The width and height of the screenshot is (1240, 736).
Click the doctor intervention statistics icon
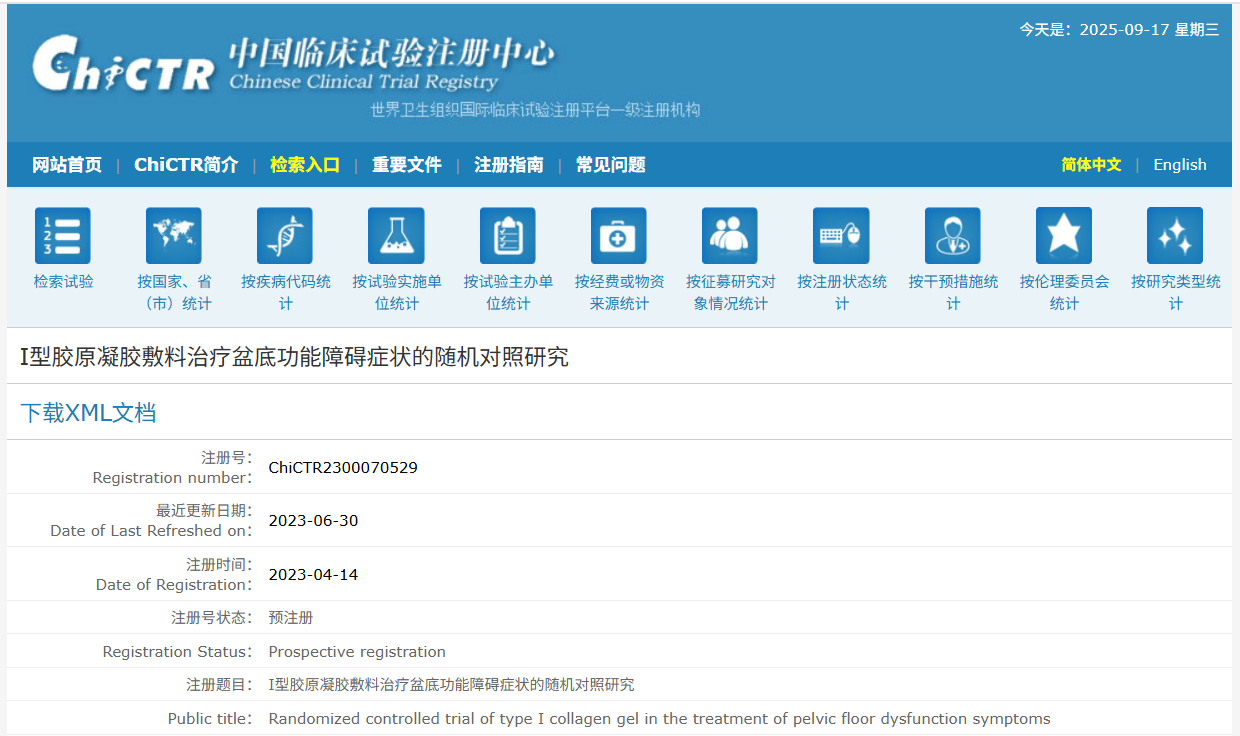953,236
